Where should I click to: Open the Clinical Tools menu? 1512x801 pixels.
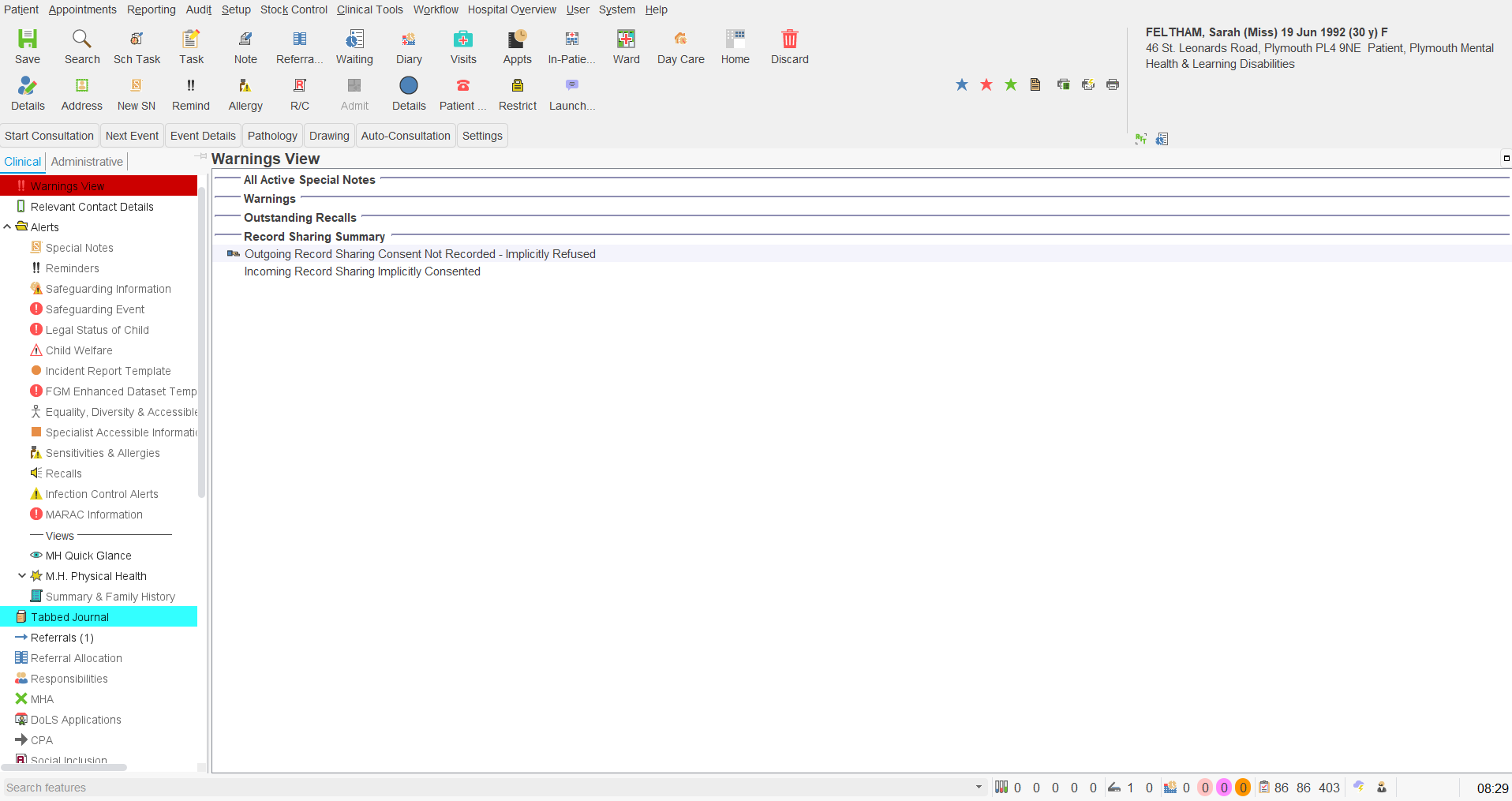pyautogui.click(x=370, y=9)
